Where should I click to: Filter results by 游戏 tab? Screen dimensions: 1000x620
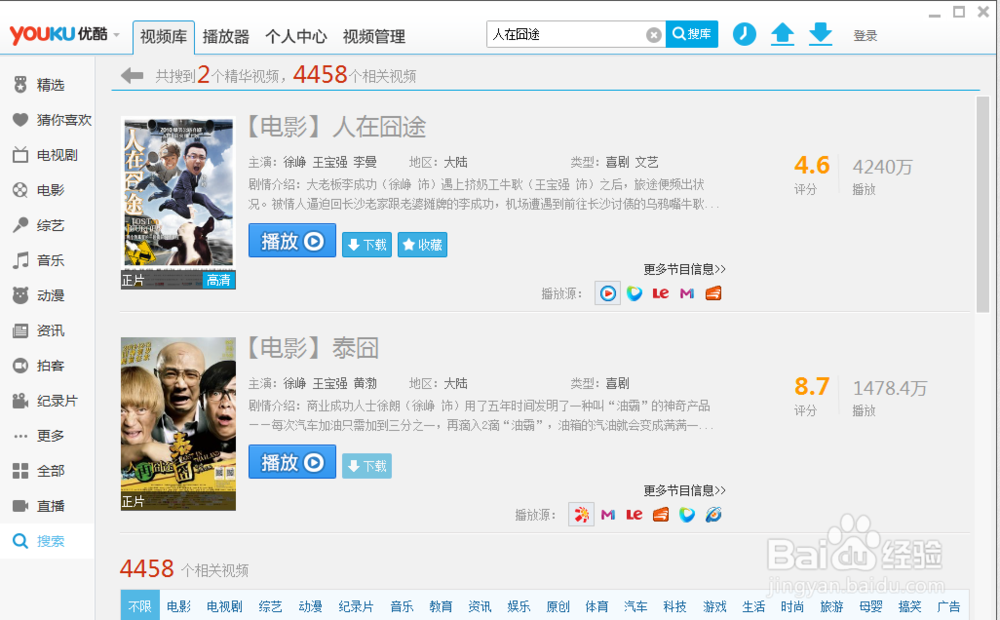[715, 606]
